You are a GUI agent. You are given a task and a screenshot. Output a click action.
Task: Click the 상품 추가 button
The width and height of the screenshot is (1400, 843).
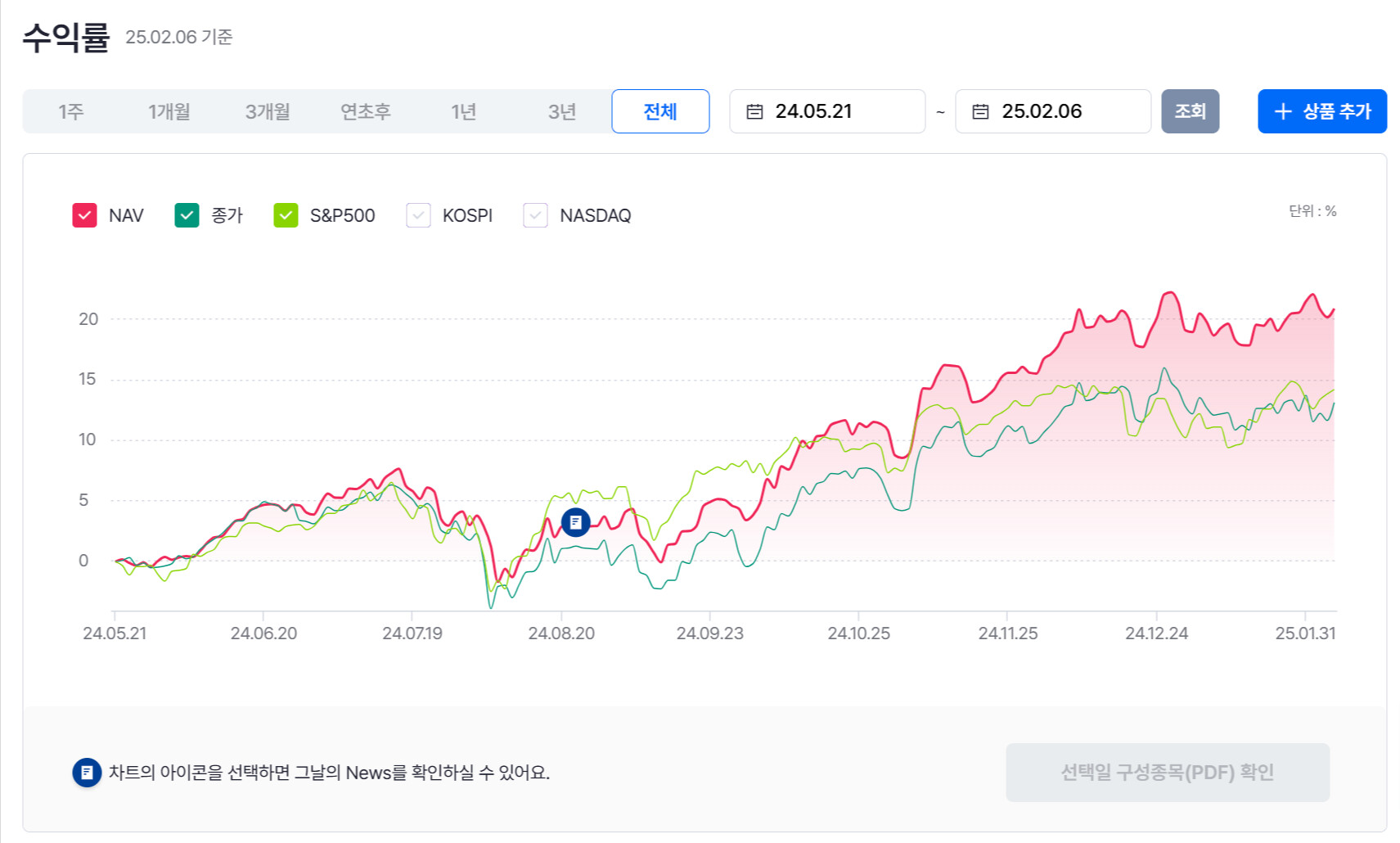(1321, 111)
